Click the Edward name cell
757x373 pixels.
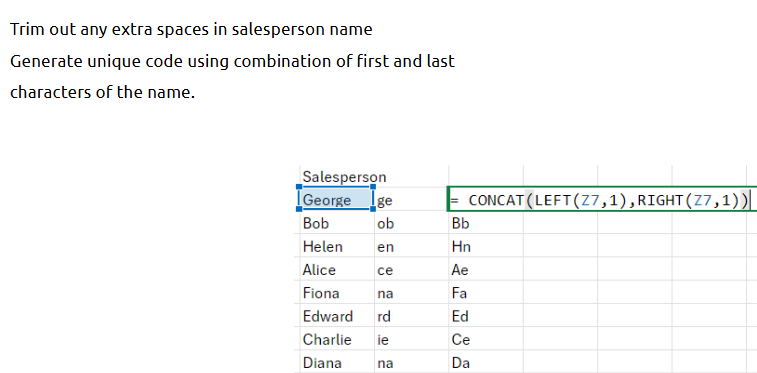336,316
